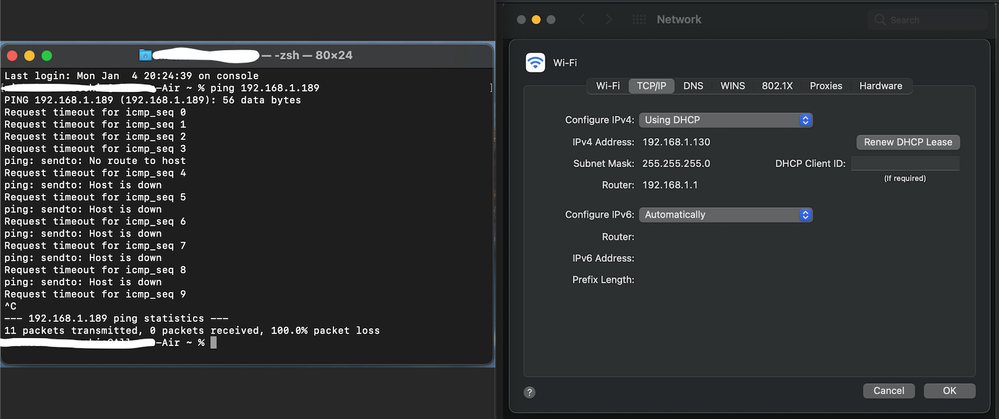Open the WINS tab

[x=733, y=86]
